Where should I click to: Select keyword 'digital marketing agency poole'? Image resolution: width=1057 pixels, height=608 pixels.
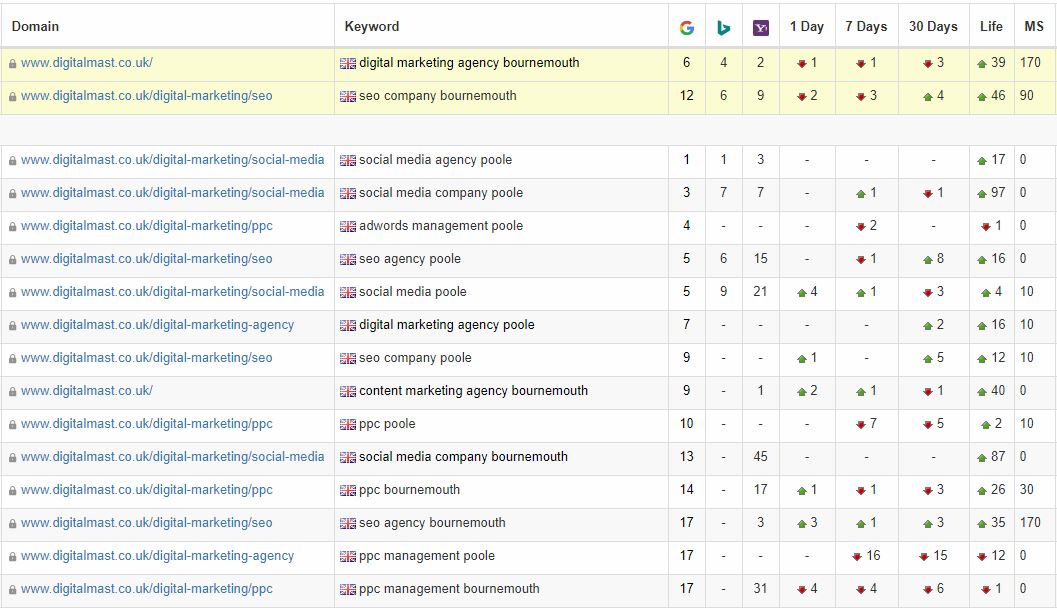[x=447, y=325]
